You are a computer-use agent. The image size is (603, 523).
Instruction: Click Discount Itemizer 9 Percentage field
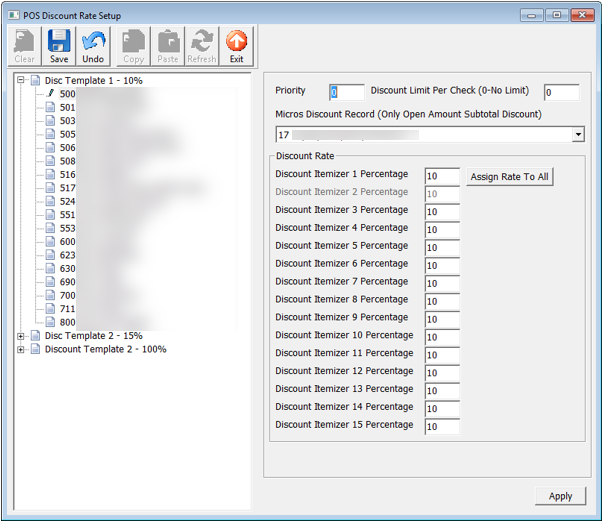click(442, 319)
